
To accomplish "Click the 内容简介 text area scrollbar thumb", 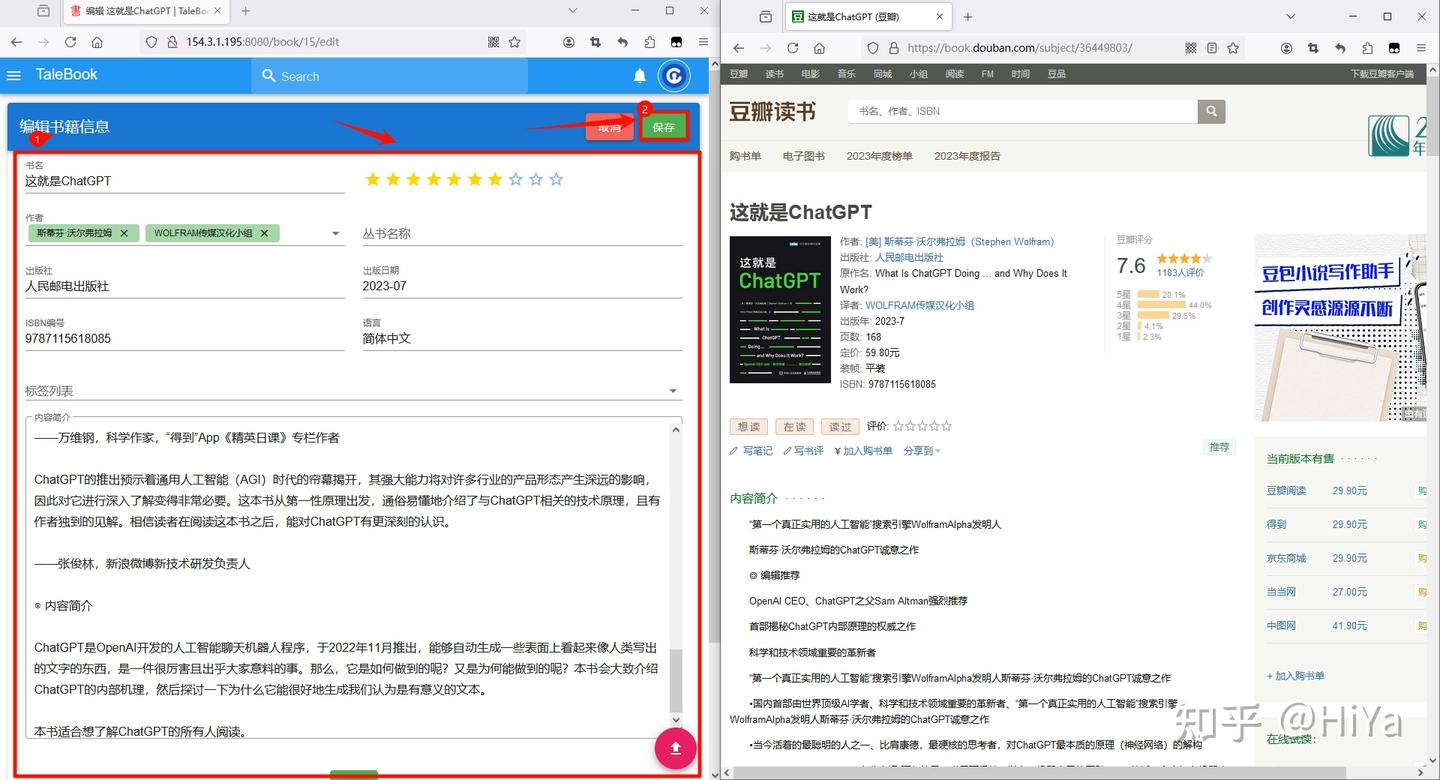I will click(x=675, y=681).
